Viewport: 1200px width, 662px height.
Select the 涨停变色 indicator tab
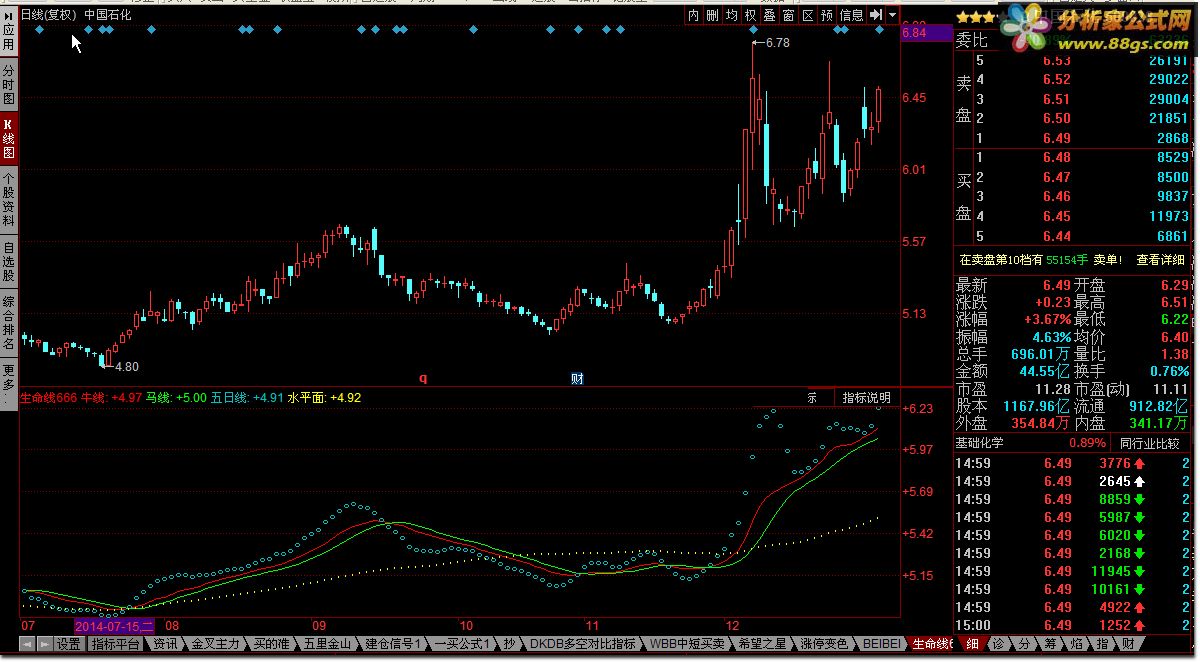pyautogui.click(x=824, y=644)
